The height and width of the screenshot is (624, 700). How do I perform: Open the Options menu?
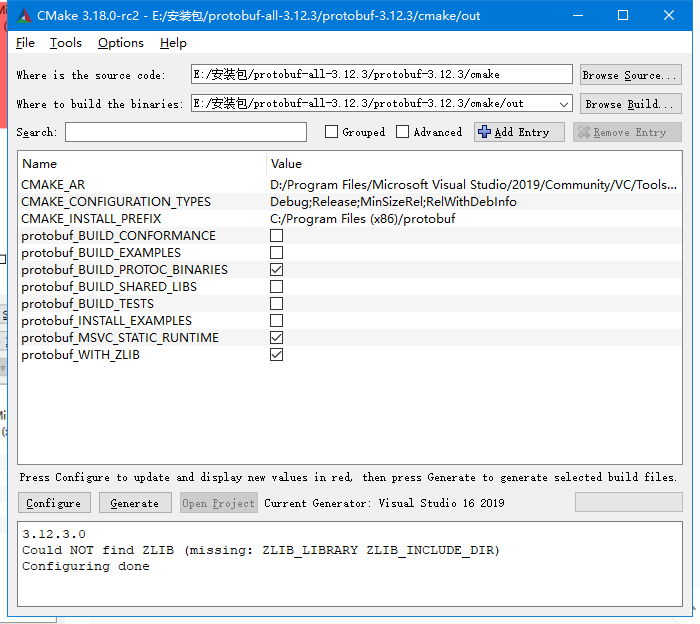coord(121,43)
